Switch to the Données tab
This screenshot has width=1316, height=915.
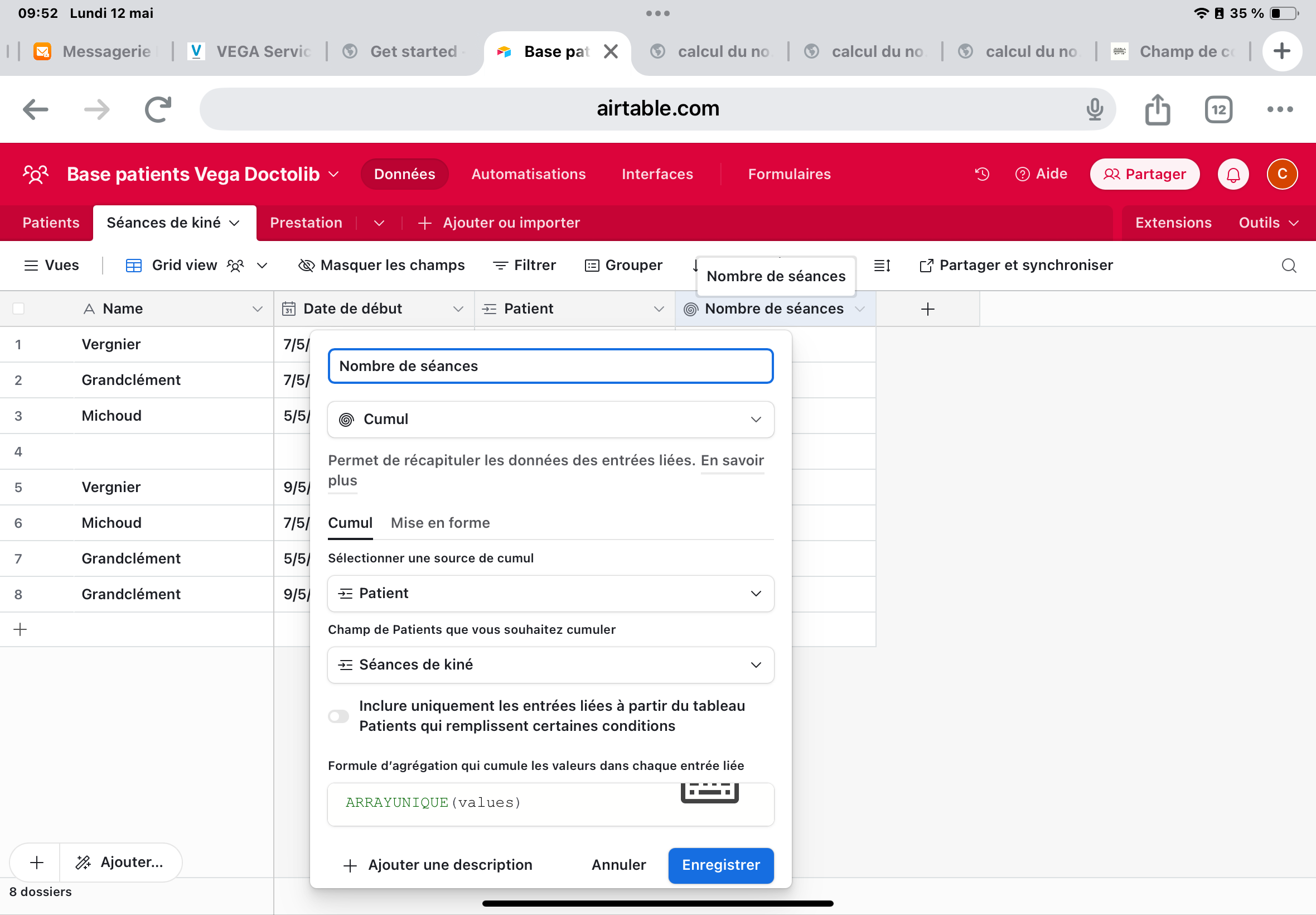point(404,174)
